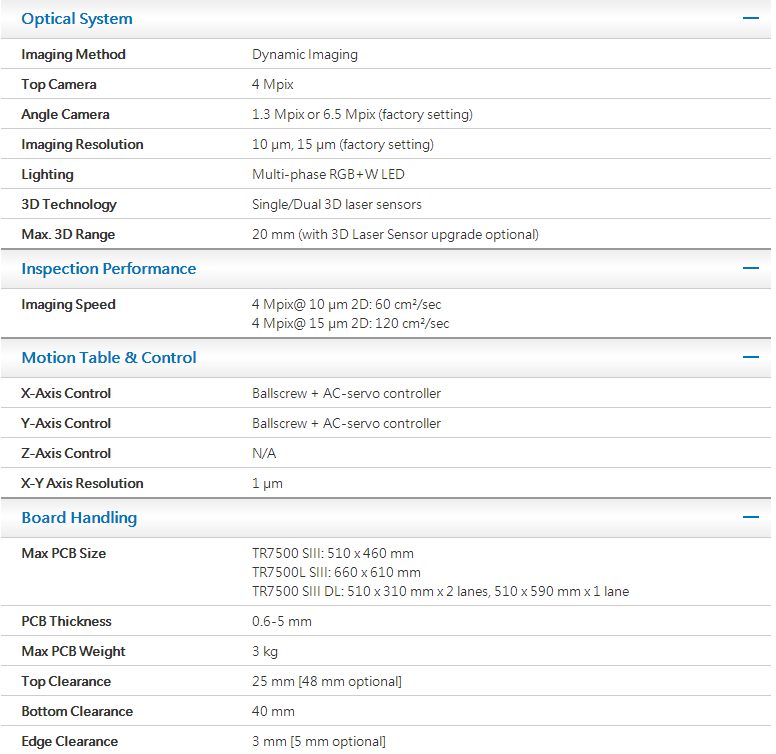
Task: Collapse the Inspection Performance section minus icon
Action: coord(750,268)
